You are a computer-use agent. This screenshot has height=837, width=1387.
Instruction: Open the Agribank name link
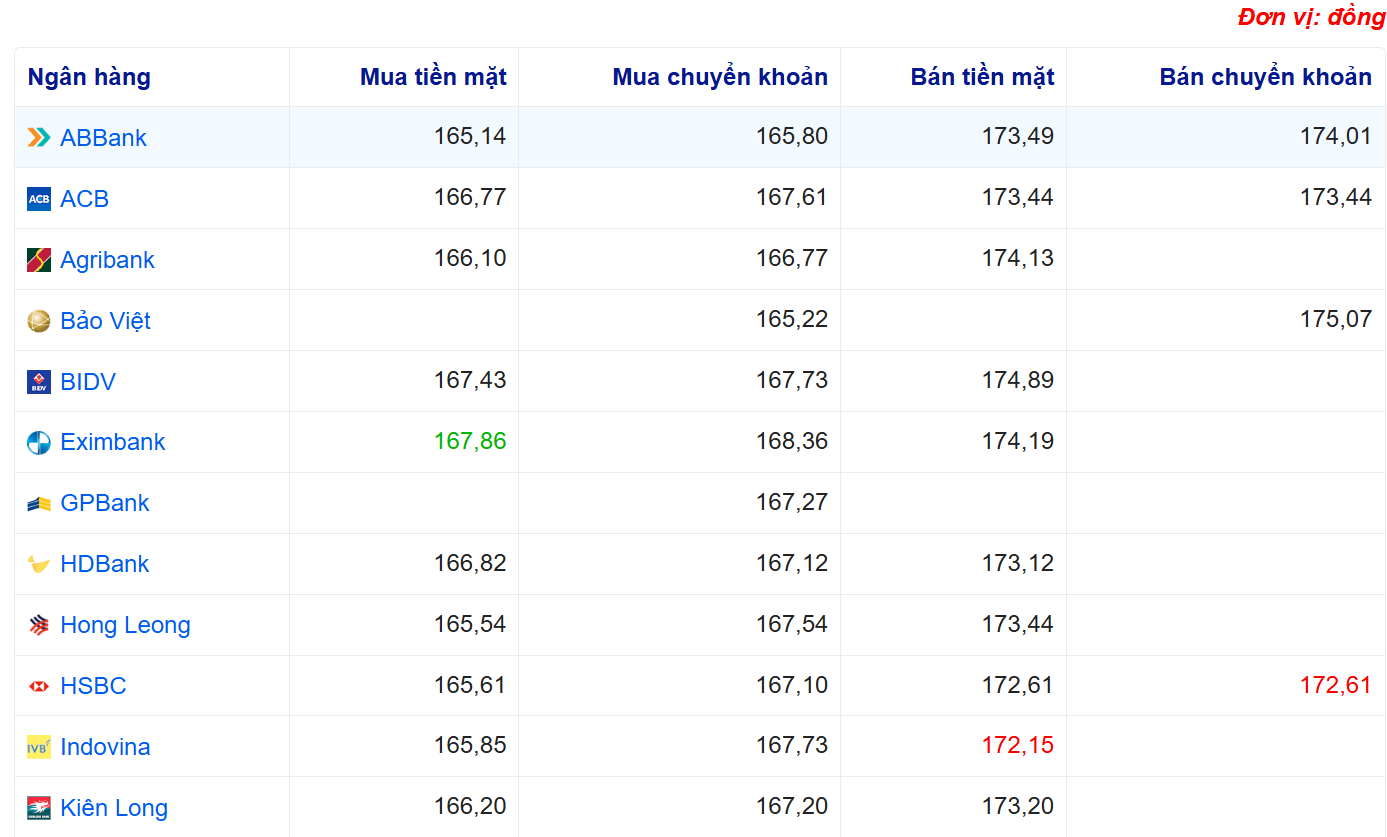107,260
